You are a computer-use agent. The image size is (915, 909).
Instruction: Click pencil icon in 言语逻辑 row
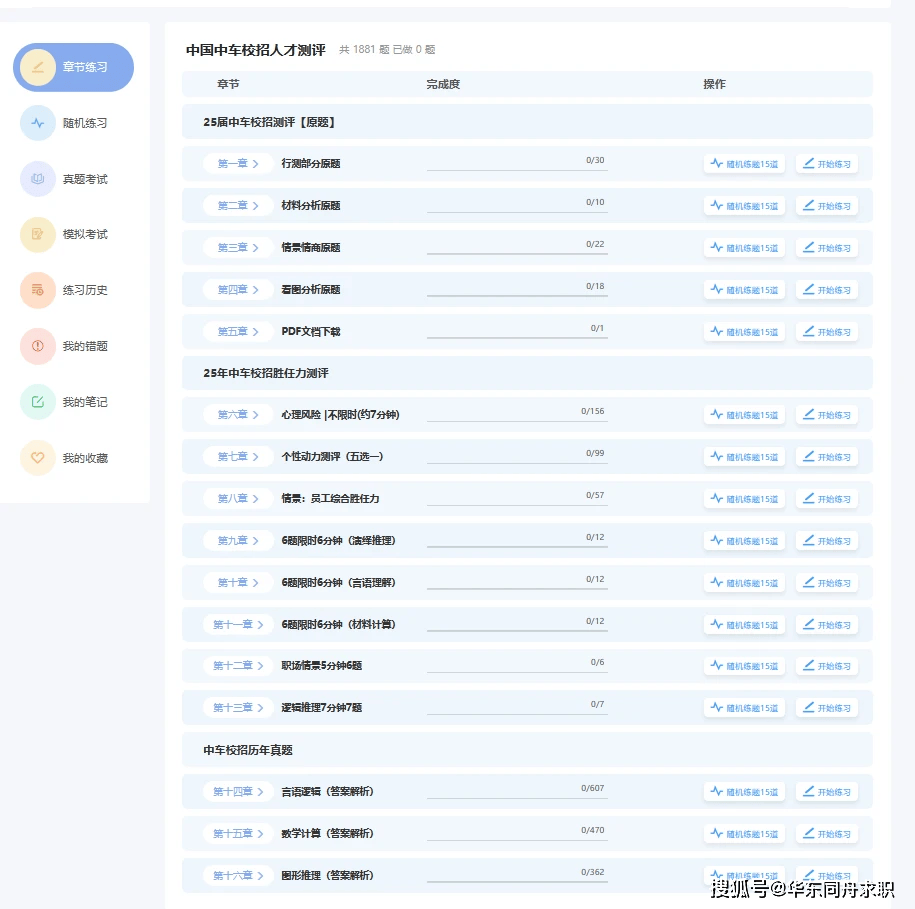[x=809, y=791]
